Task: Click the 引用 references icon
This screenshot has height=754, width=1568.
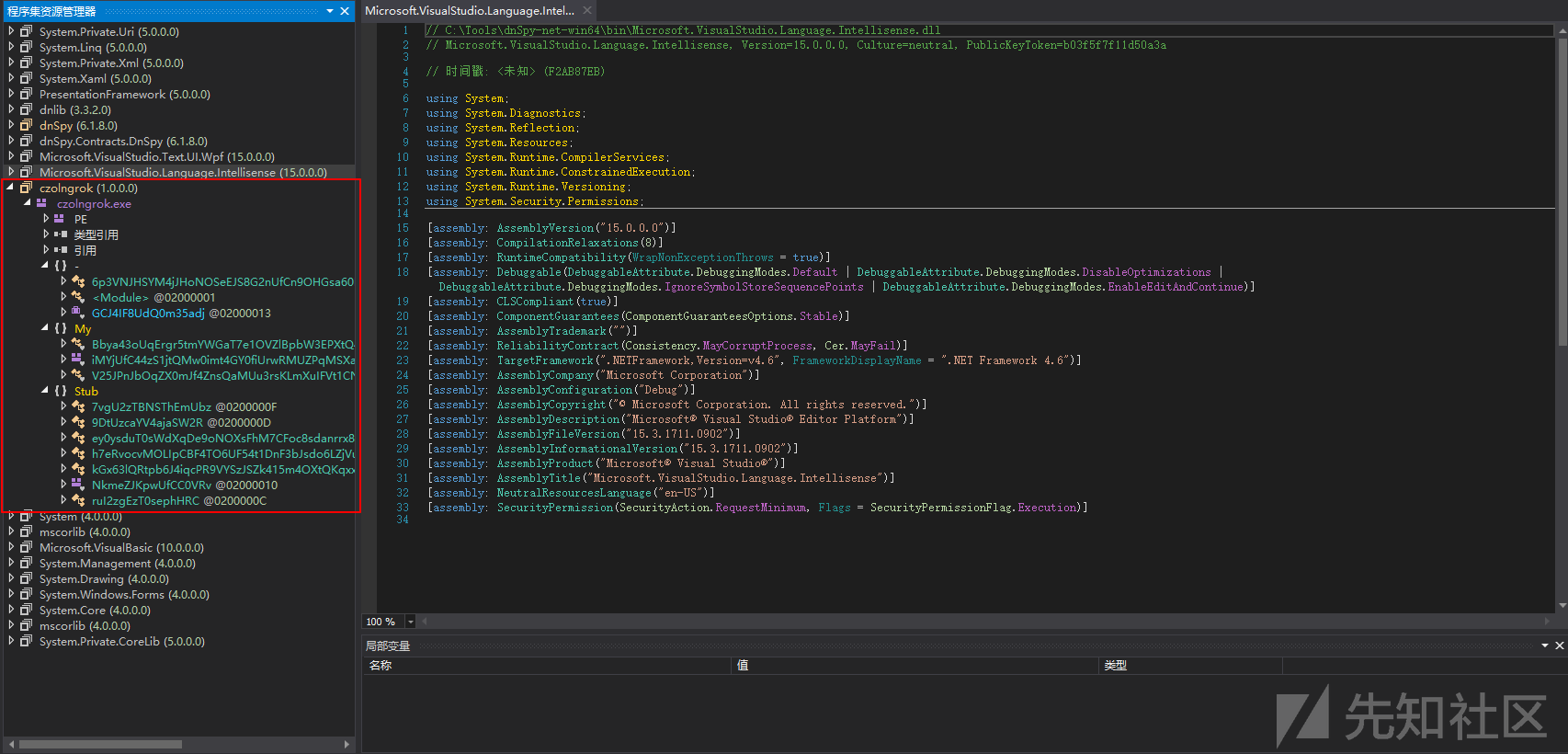Action: (x=60, y=250)
